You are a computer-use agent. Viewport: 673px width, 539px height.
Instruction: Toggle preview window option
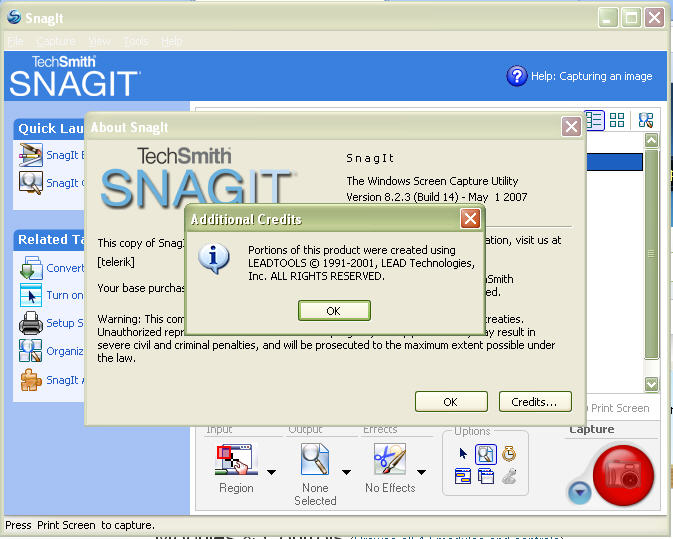[486, 454]
